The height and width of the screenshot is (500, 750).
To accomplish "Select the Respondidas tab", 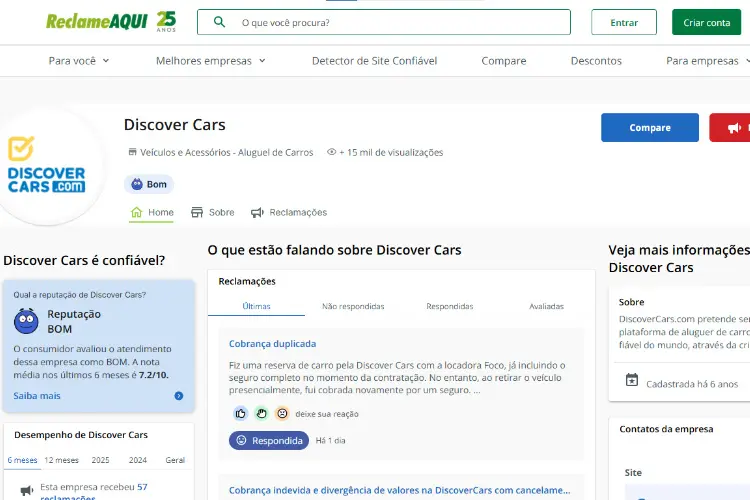I will pos(450,306).
